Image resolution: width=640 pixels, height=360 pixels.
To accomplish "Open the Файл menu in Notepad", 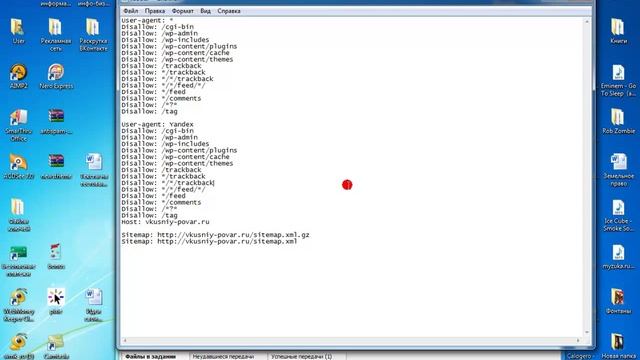I will click(x=131, y=11).
